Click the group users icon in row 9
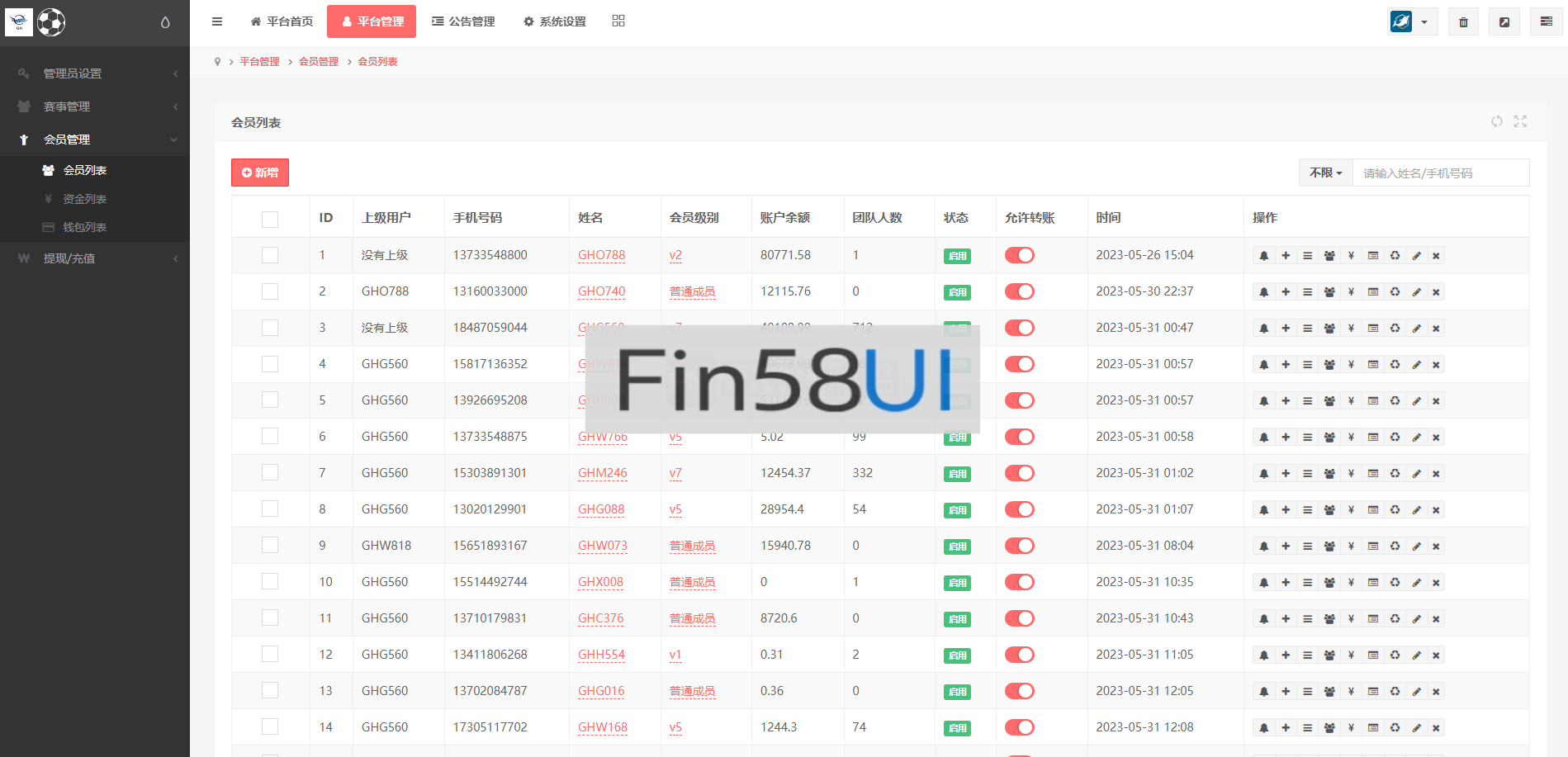1568x757 pixels. tap(1329, 546)
